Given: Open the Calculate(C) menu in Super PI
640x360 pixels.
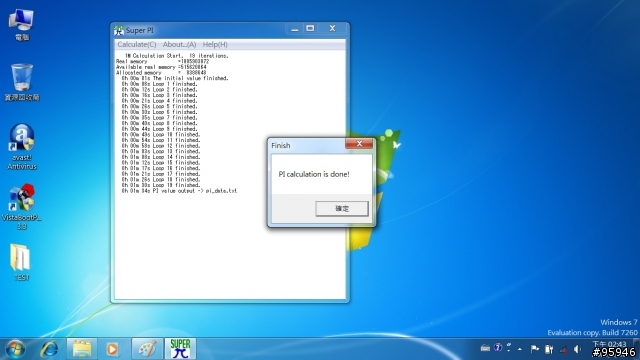Looking at the screenshot, I should pyautogui.click(x=137, y=44).
